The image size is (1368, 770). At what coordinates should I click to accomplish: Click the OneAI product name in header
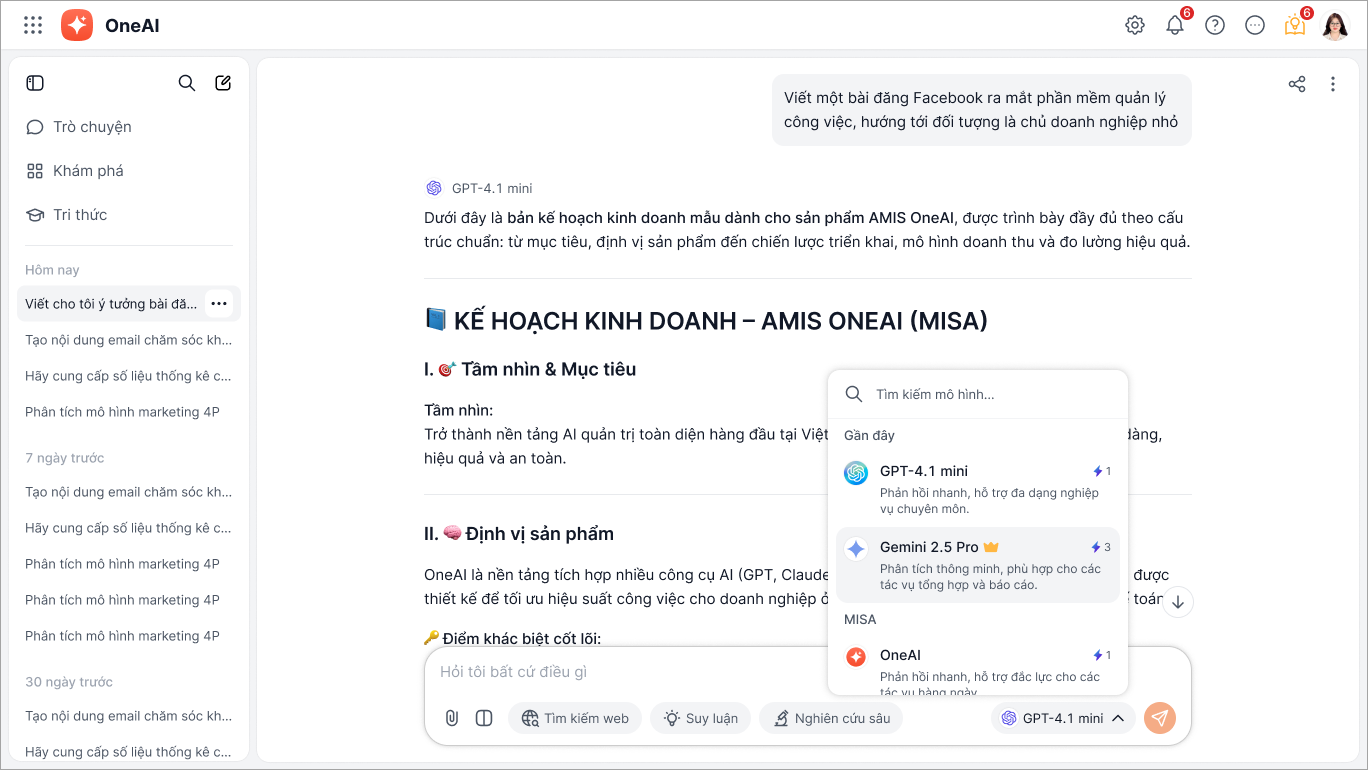coord(132,26)
